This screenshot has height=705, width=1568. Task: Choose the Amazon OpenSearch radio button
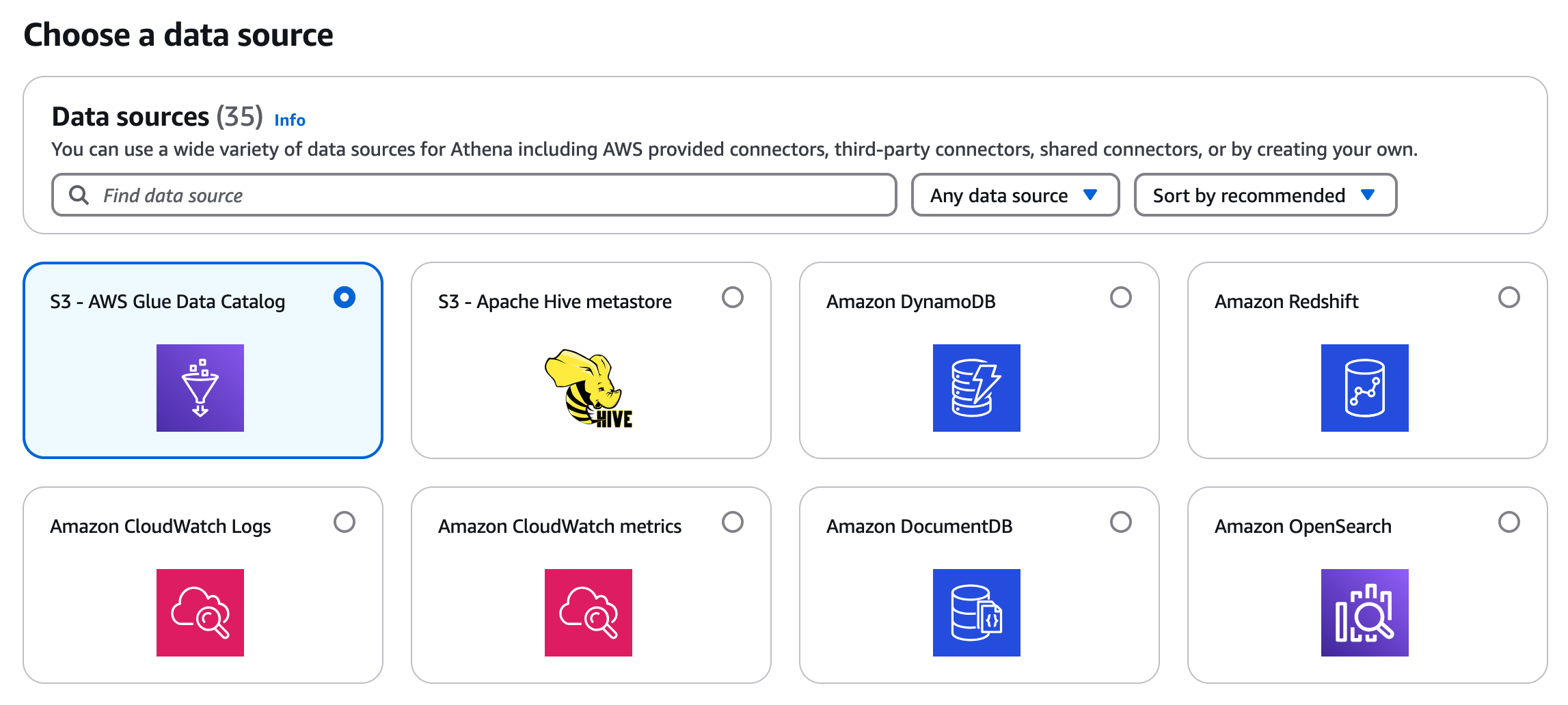click(1509, 522)
